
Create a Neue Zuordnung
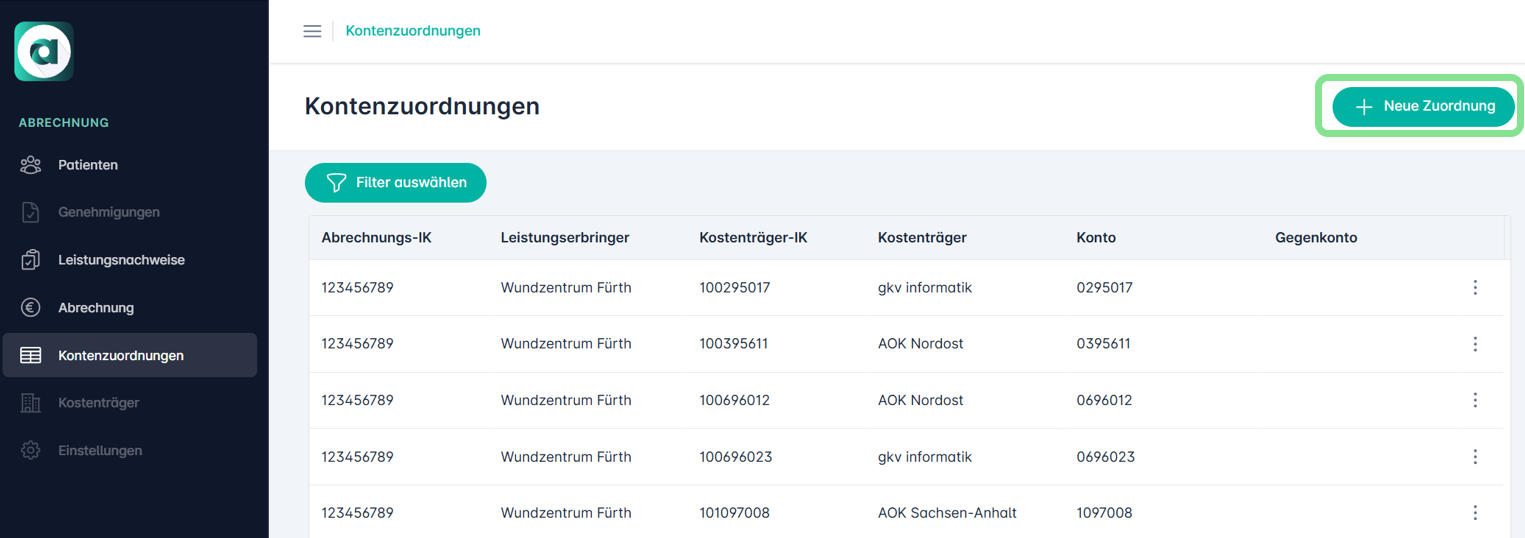tap(1423, 106)
